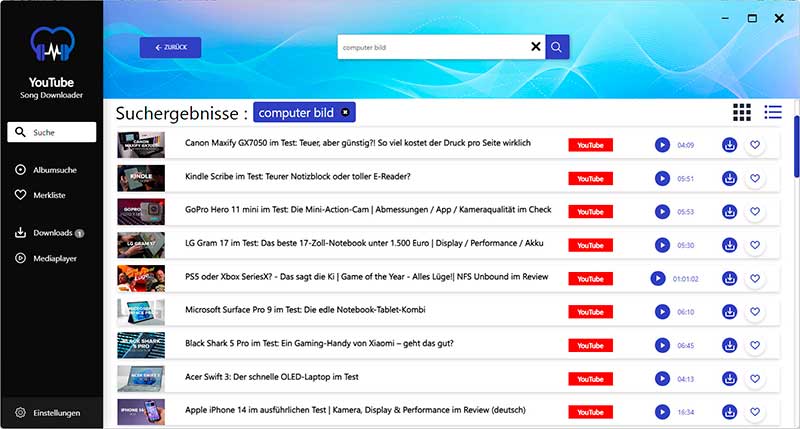Add Canon Maxify GX7050 to Merkliste via heart
Image resolution: width=800 pixels, height=429 pixels.
[755, 145]
